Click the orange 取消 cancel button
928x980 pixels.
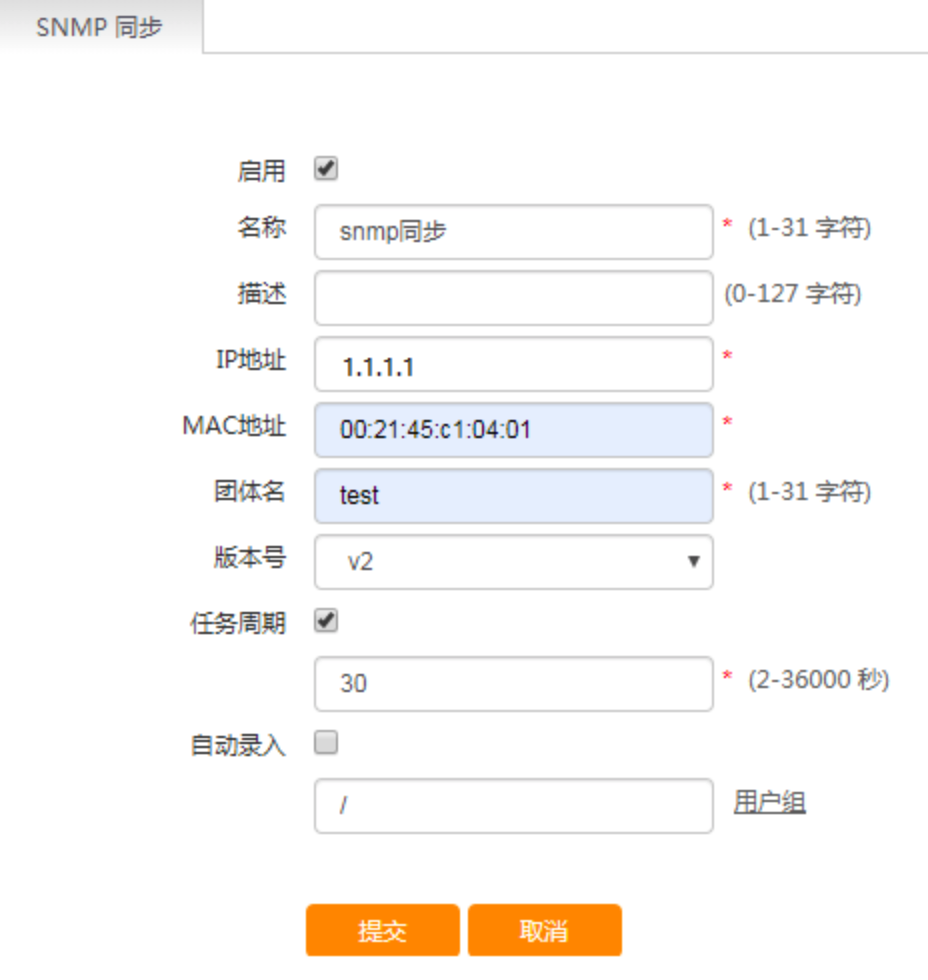[544, 930]
